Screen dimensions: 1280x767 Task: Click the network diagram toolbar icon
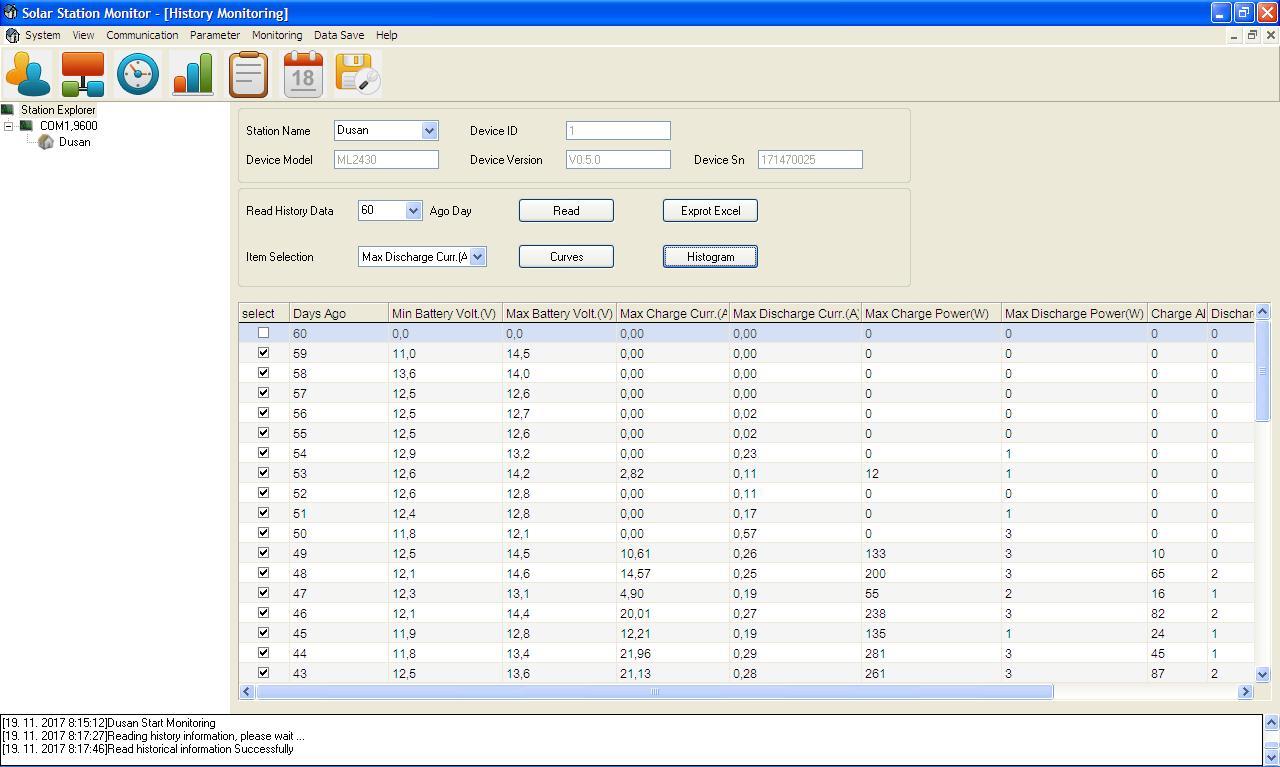(83, 75)
